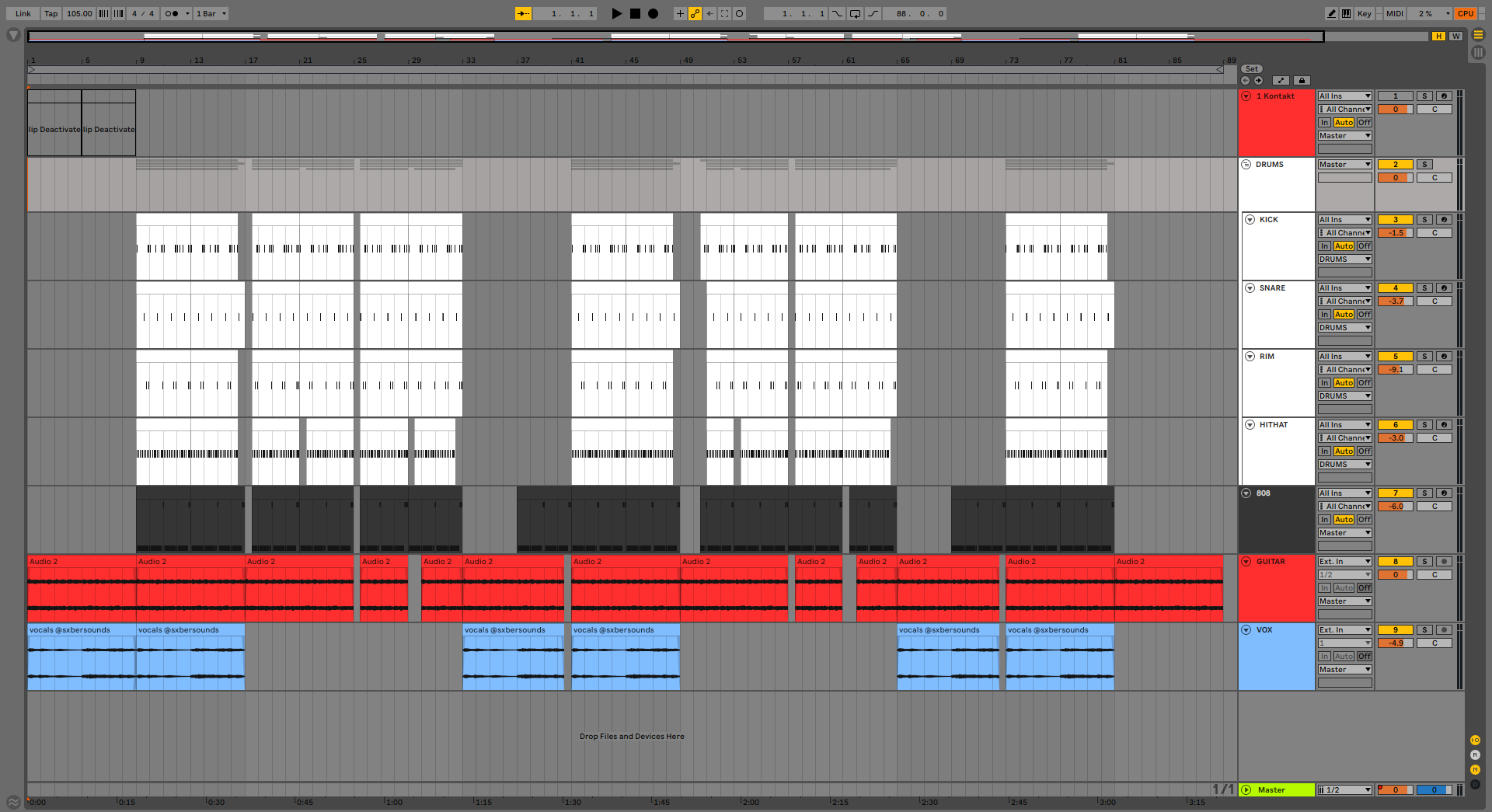Screen dimensions: 1492x812
Task: Toggle the W optimize width button
Action: (x=1455, y=36)
